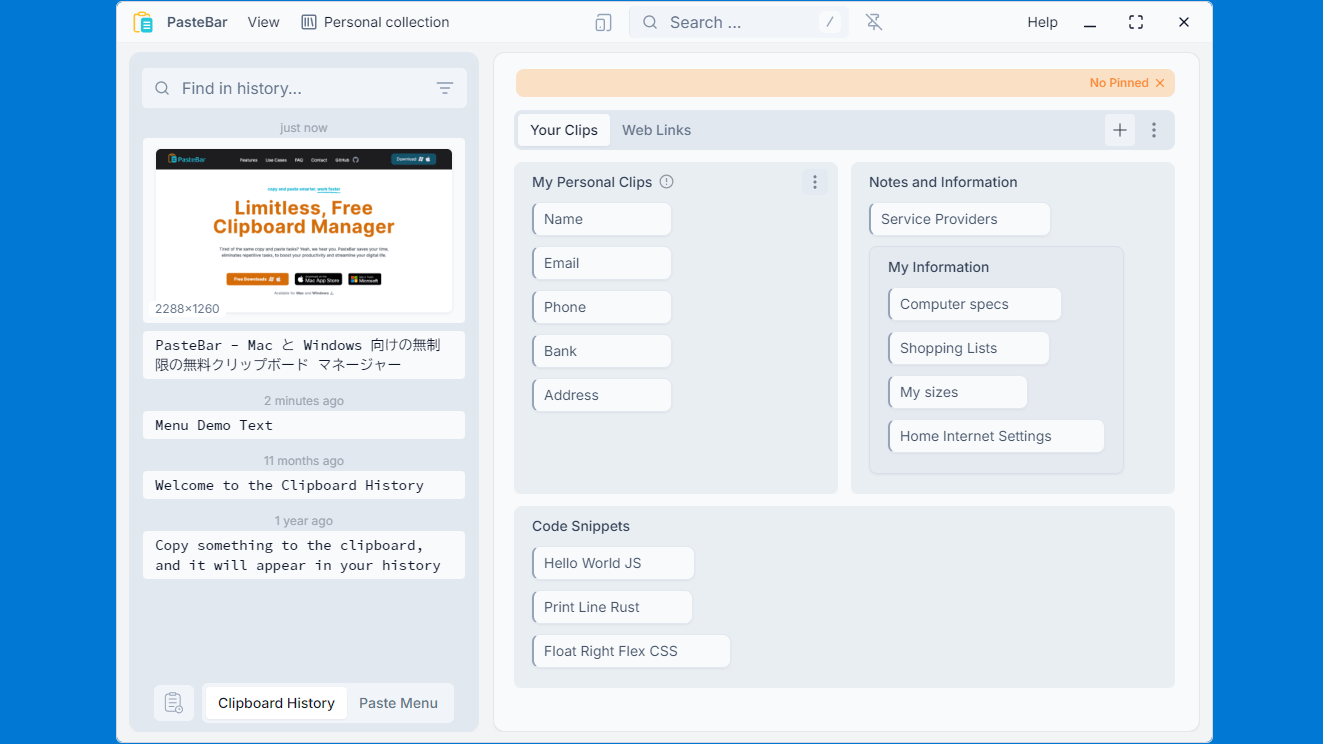Select the Your Clips tab
Viewport: 1323px width, 744px height.
coord(564,130)
